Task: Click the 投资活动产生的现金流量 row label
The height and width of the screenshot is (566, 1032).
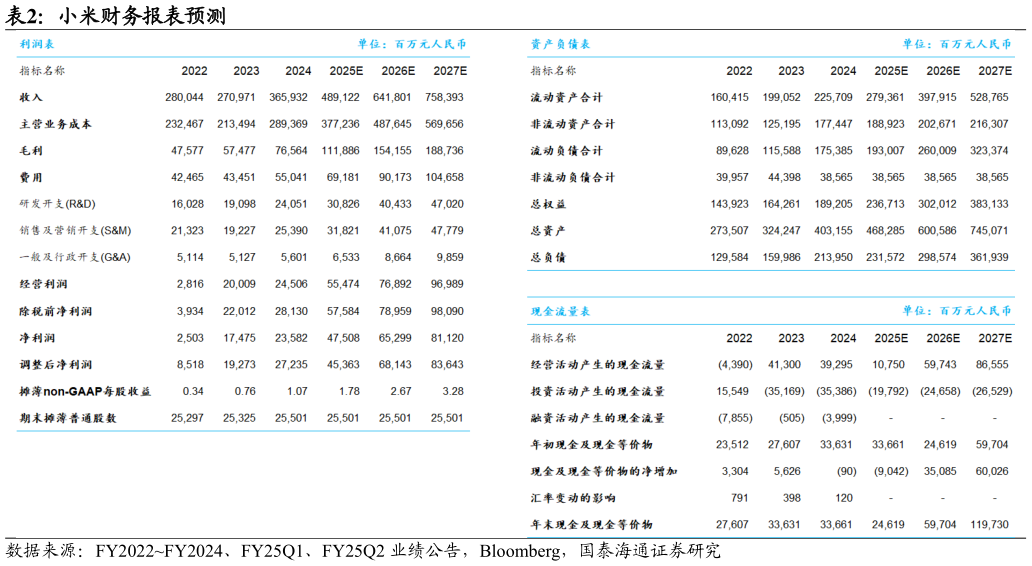Action: 598,392
